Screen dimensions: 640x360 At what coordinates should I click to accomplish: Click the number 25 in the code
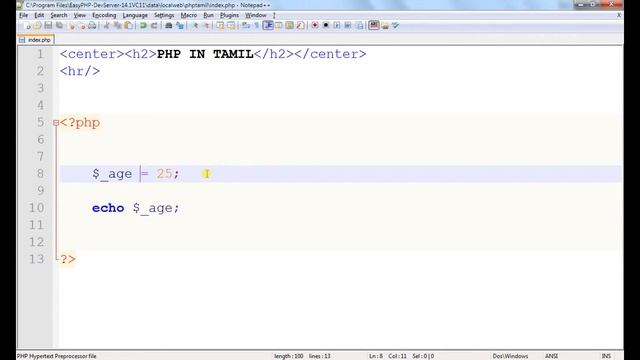164,173
